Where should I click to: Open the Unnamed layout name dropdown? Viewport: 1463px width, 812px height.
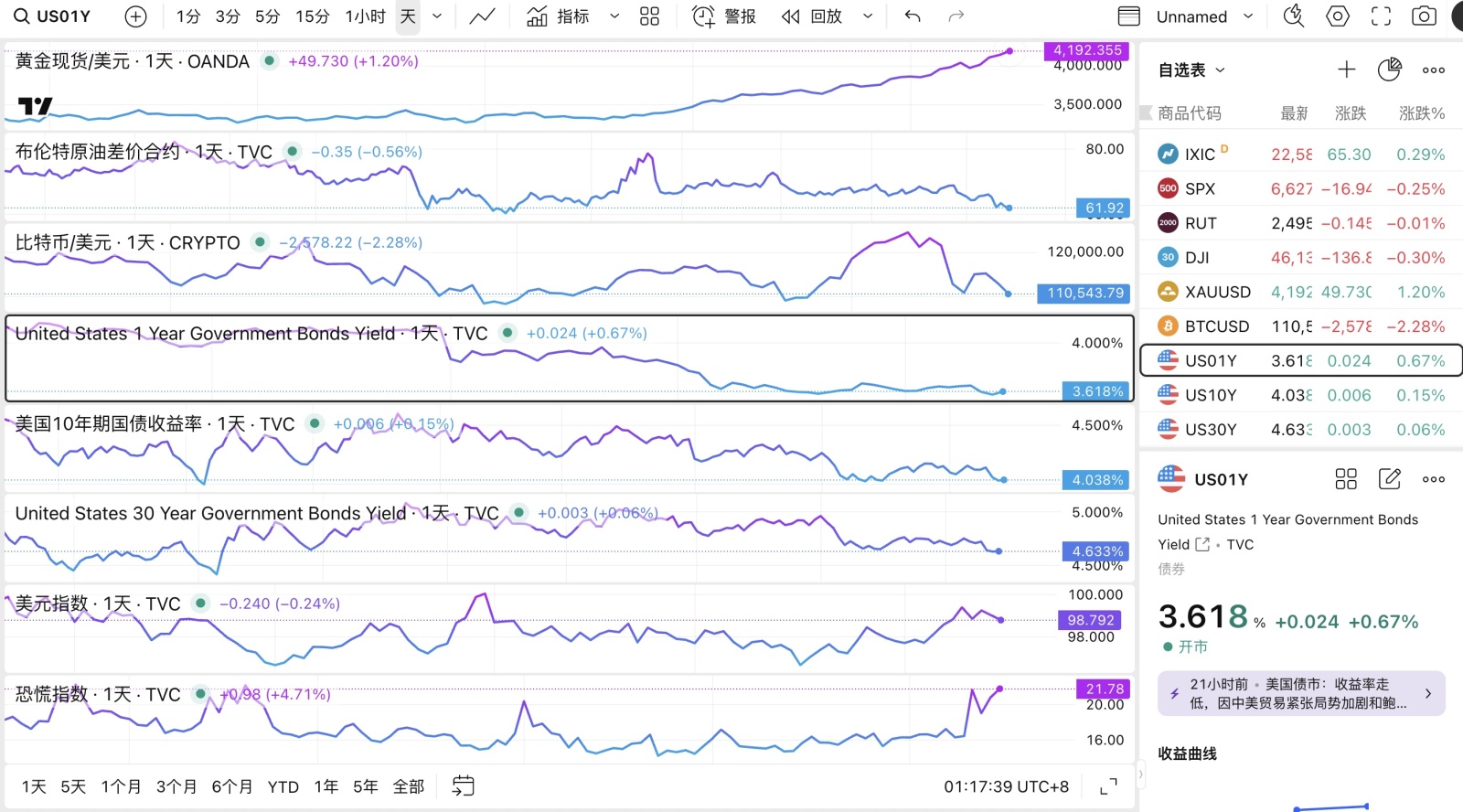point(1204,16)
